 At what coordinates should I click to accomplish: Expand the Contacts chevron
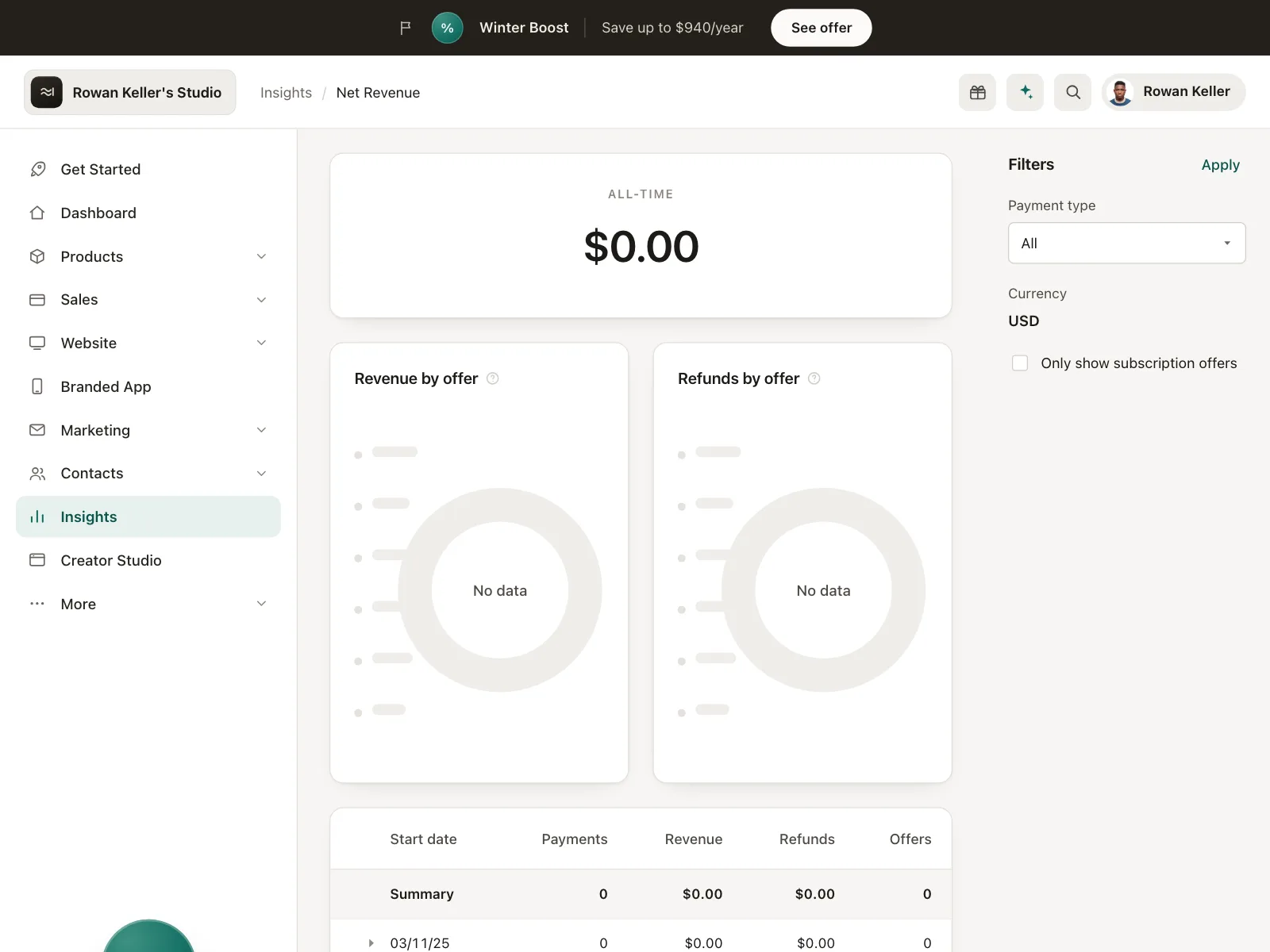pos(262,474)
